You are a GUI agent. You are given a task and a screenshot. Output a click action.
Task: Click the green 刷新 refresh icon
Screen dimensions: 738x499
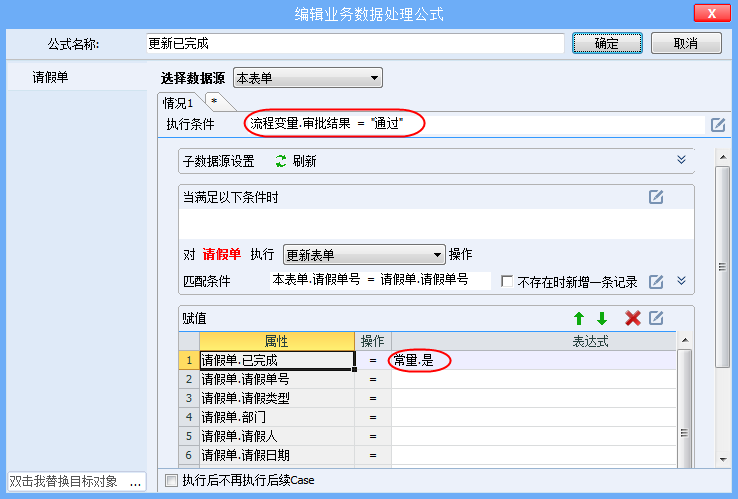click(x=281, y=161)
